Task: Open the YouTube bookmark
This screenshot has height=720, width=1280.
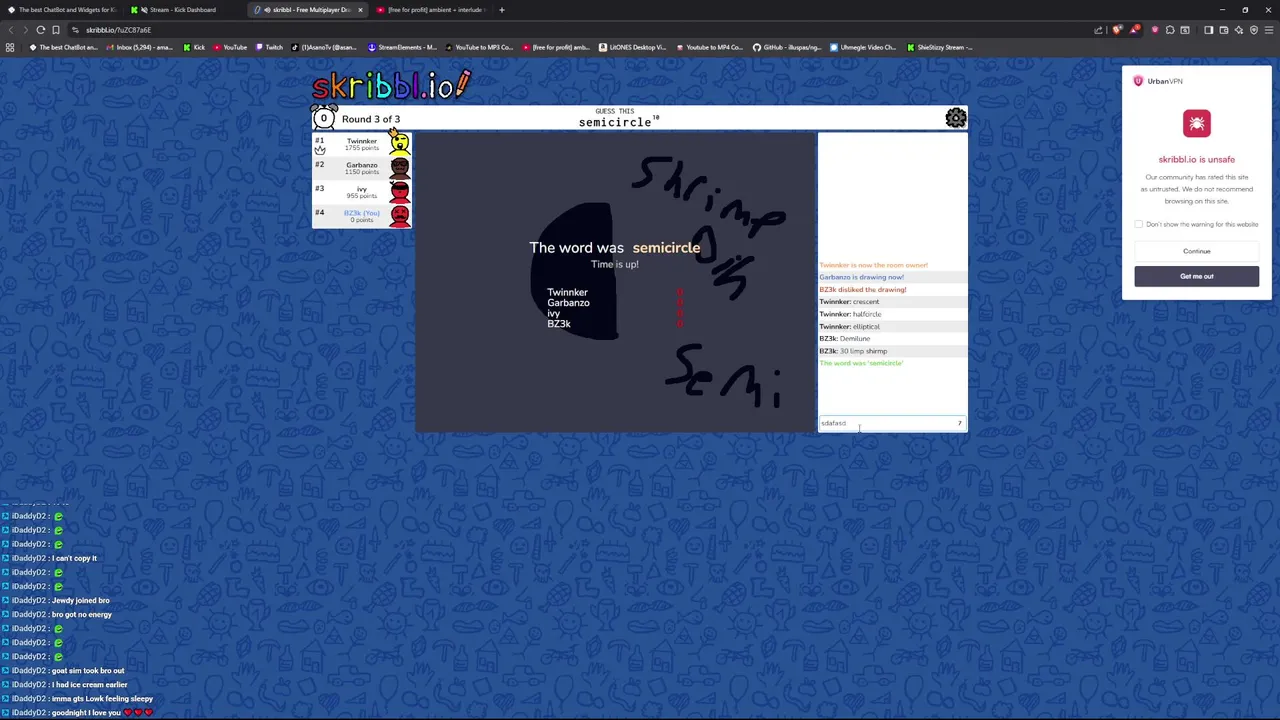Action: 230,47
